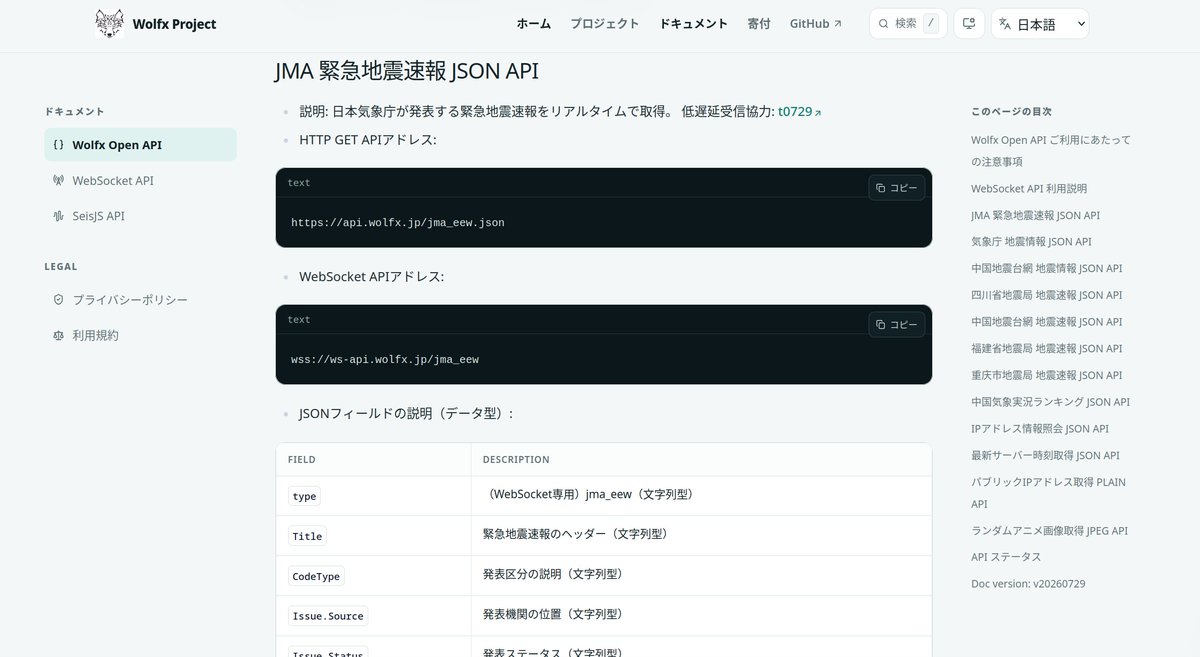Click the search magnifier icon
Screen dimensions: 1200x657
click(x=884, y=24)
